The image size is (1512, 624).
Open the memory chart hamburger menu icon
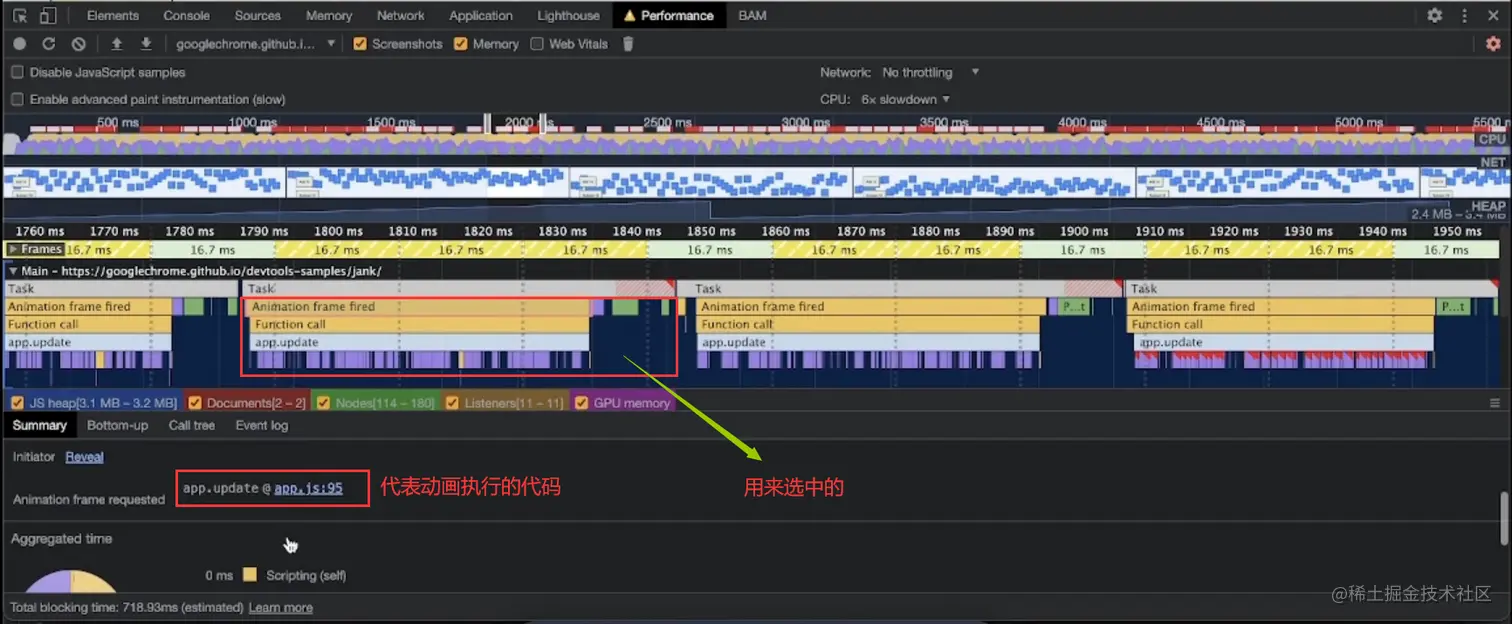1495,403
